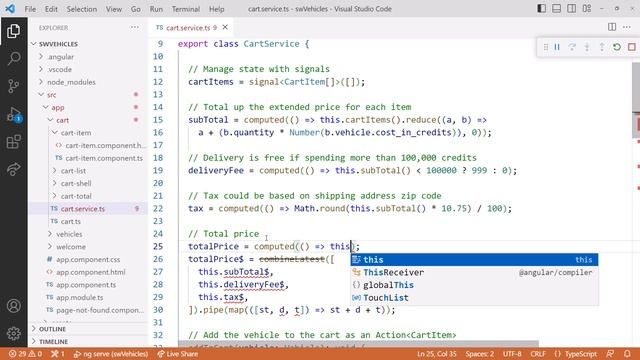Open the Extensions view
Viewport: 640px width, 360px height.
tap(13, 142)
